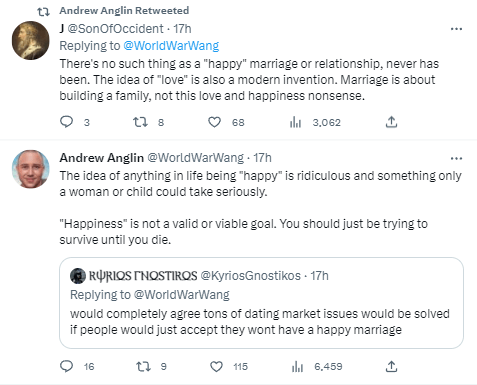
Task: Retweet the SonOfOccident post with 8 retweets
Action: click(x=140, y=122)
